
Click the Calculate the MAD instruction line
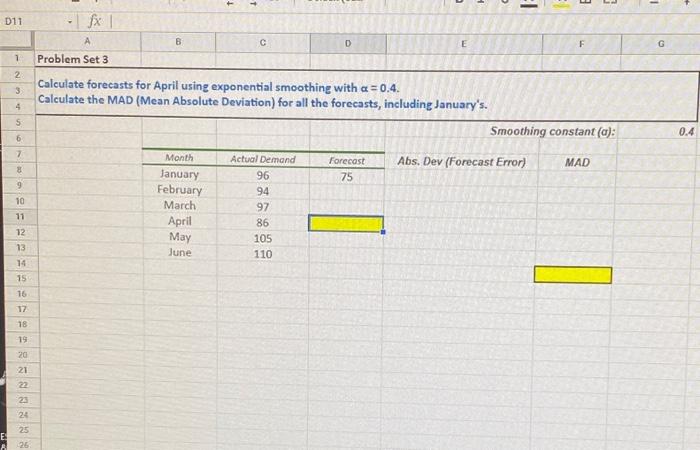[262, 102]
